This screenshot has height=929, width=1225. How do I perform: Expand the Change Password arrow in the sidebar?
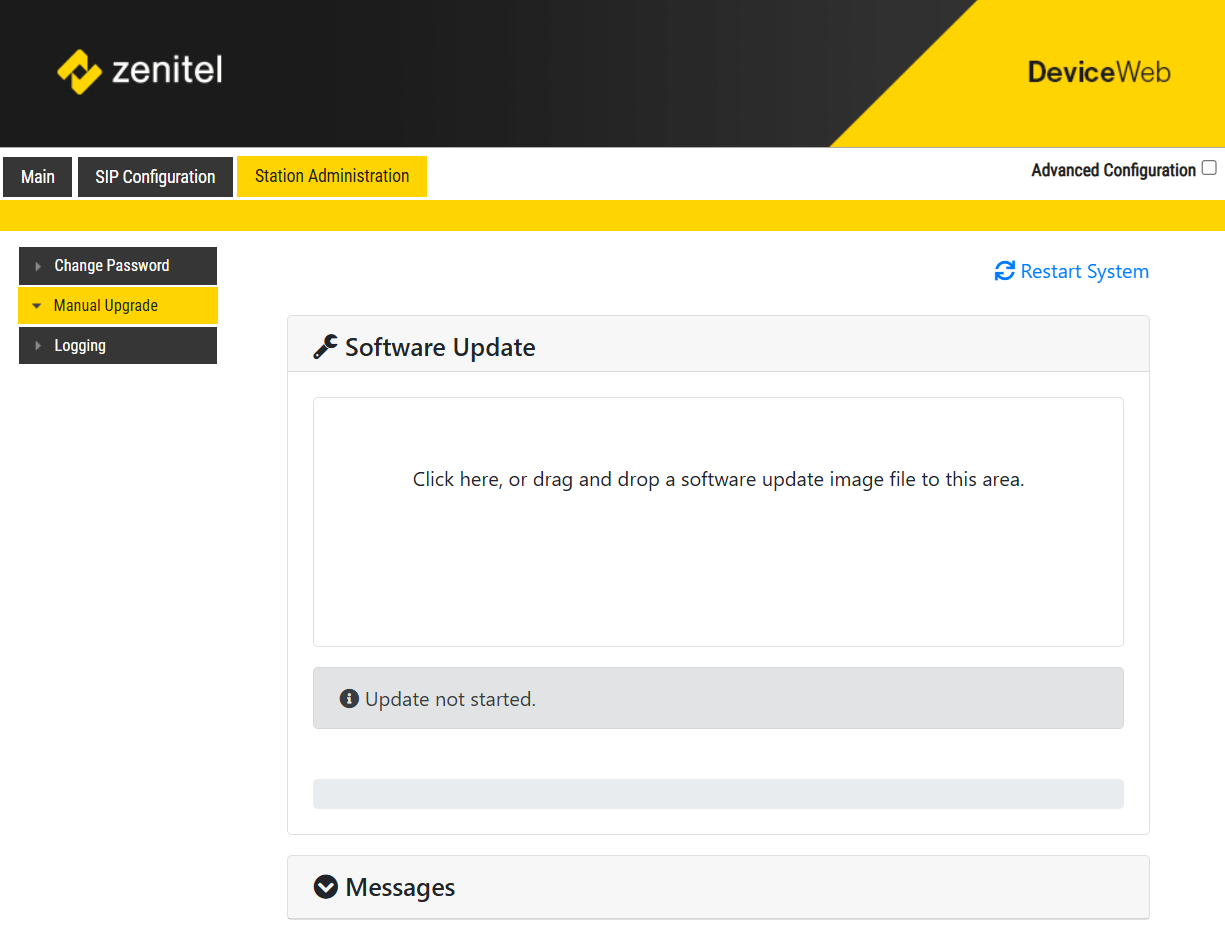point(38,266)
